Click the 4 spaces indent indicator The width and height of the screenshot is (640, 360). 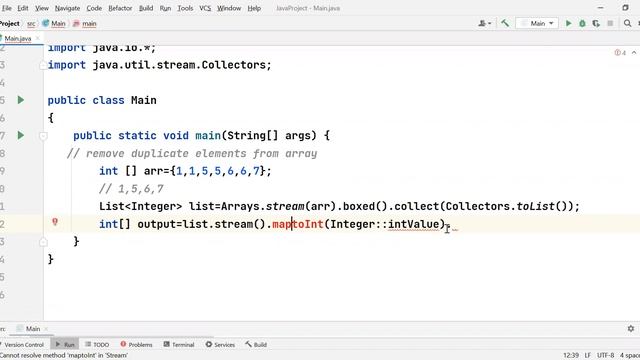[x=630, y=356]
